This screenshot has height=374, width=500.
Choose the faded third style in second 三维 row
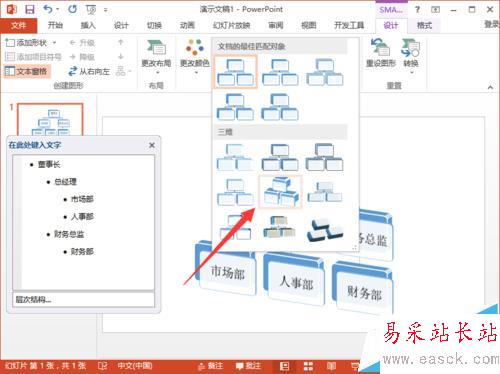click(x=324, y=192)
